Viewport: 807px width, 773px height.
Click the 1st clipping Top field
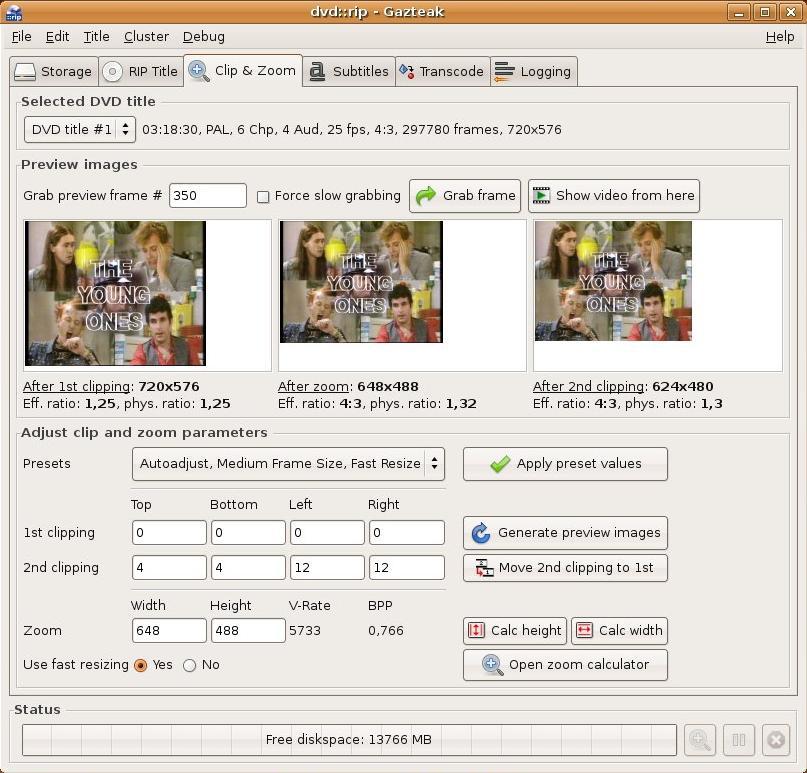[169, 533]
